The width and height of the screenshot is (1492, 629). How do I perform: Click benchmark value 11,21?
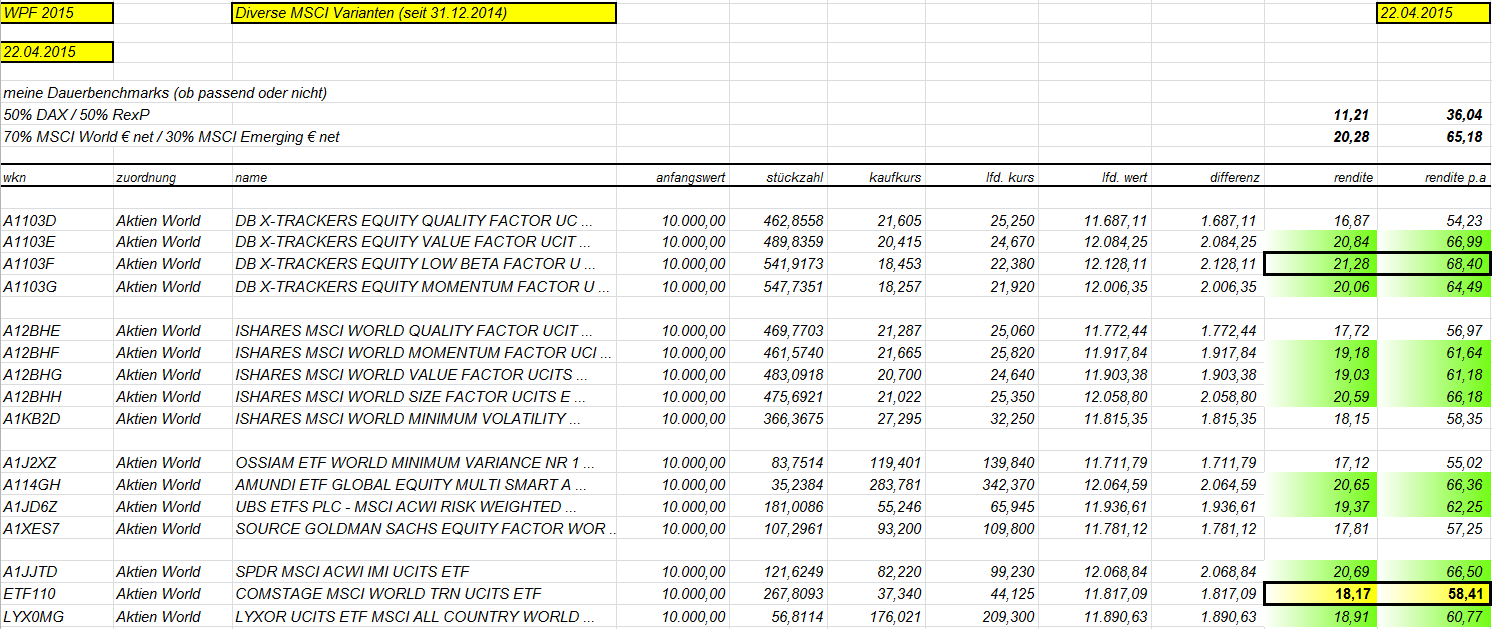point(1351,115)
